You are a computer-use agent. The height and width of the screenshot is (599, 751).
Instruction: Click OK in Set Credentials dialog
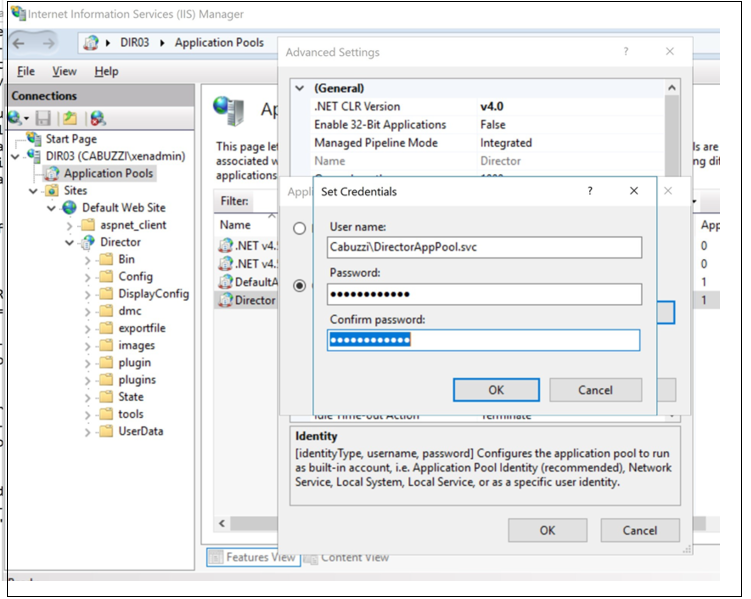point(496,390)
